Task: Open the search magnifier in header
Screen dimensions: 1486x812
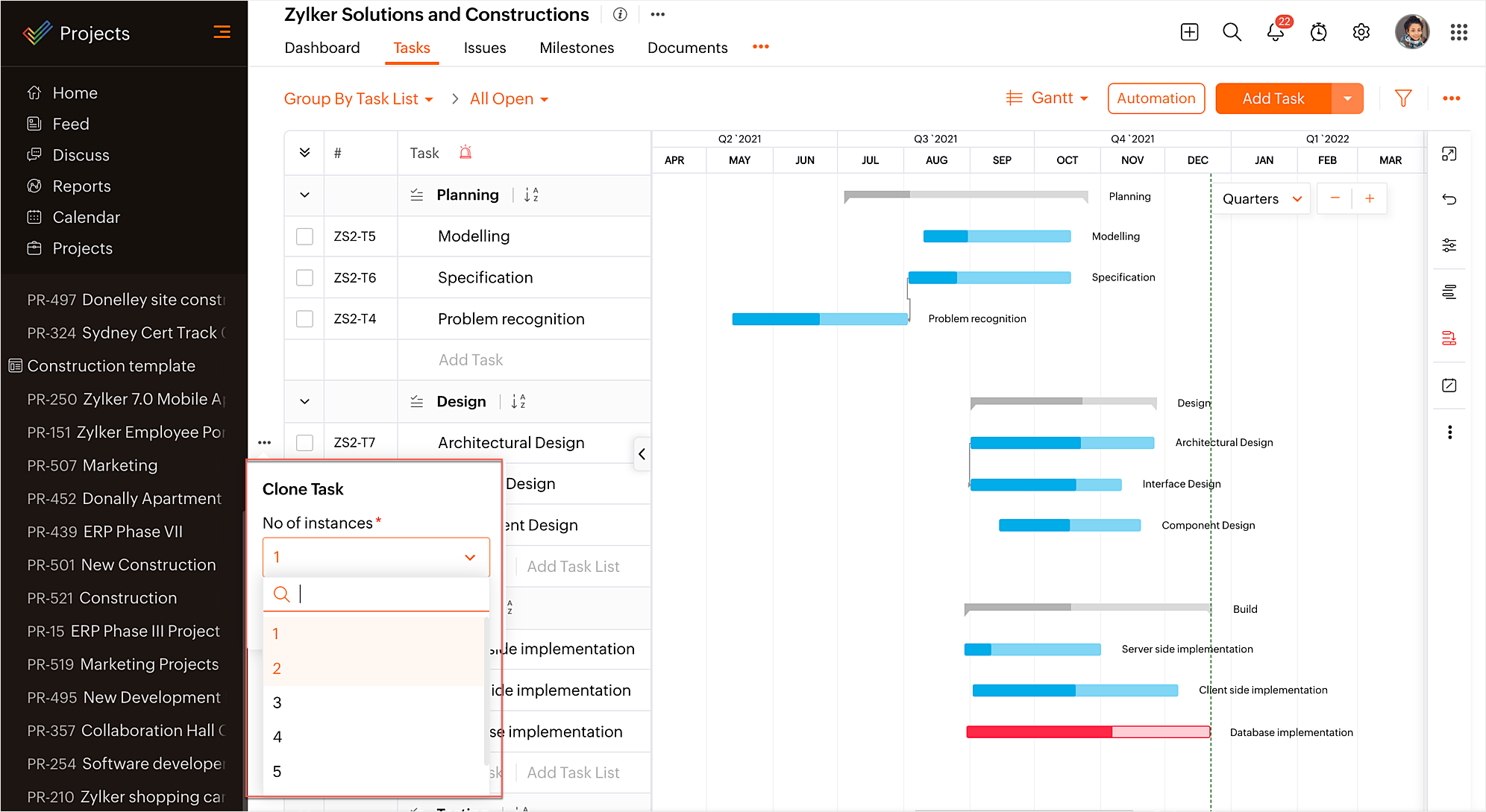Action: 1232,33
